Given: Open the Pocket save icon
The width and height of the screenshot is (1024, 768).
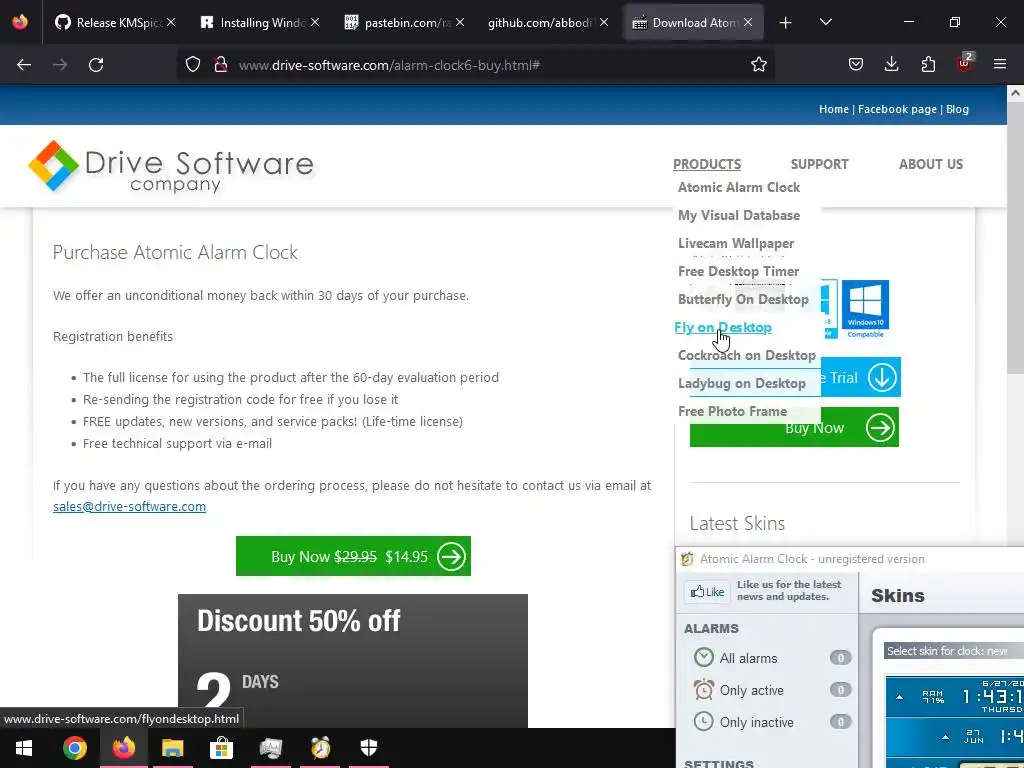Looking at the screenshot, I should pos(856,65).
